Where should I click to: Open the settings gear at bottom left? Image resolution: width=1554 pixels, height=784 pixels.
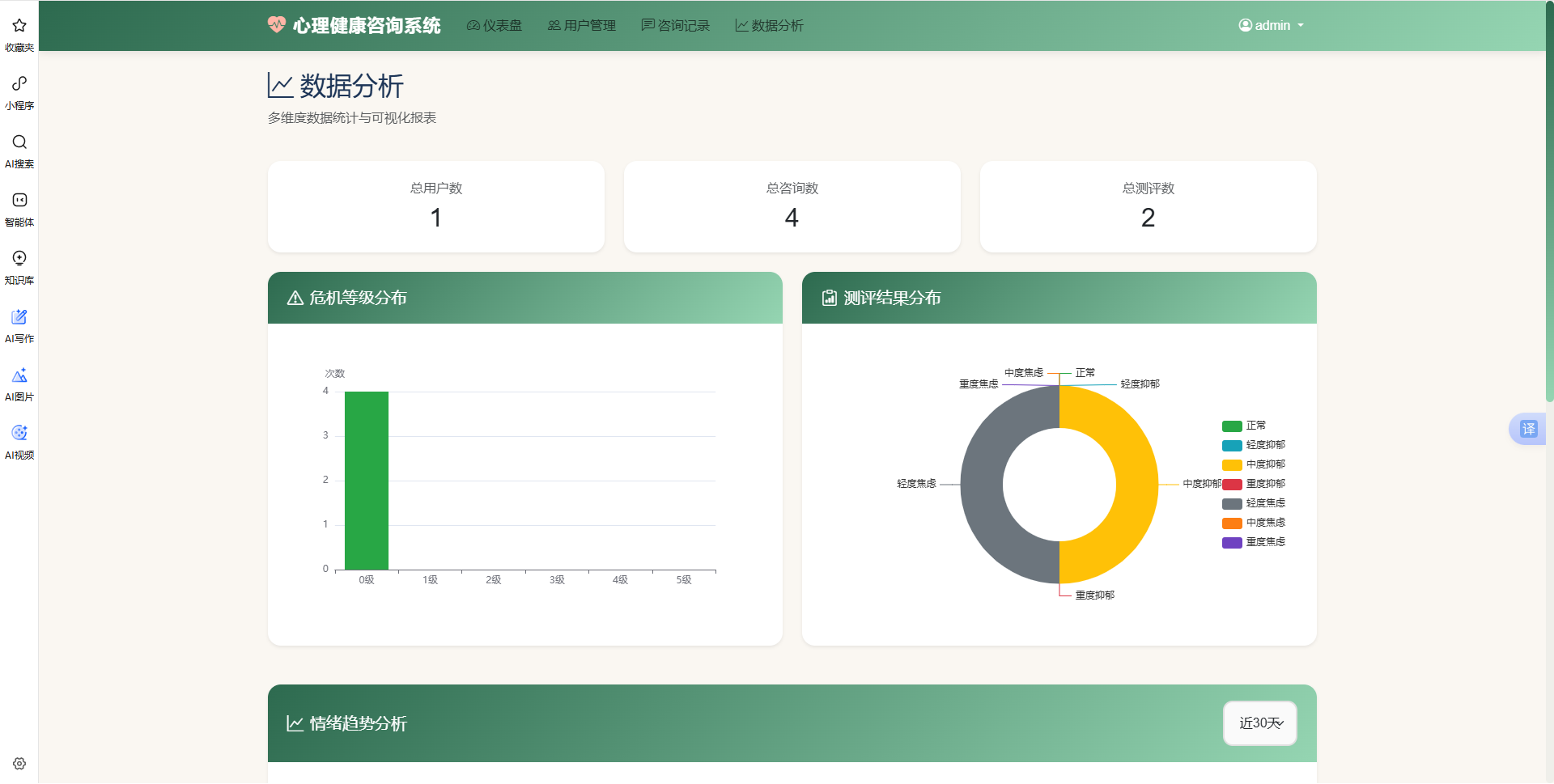19,764
